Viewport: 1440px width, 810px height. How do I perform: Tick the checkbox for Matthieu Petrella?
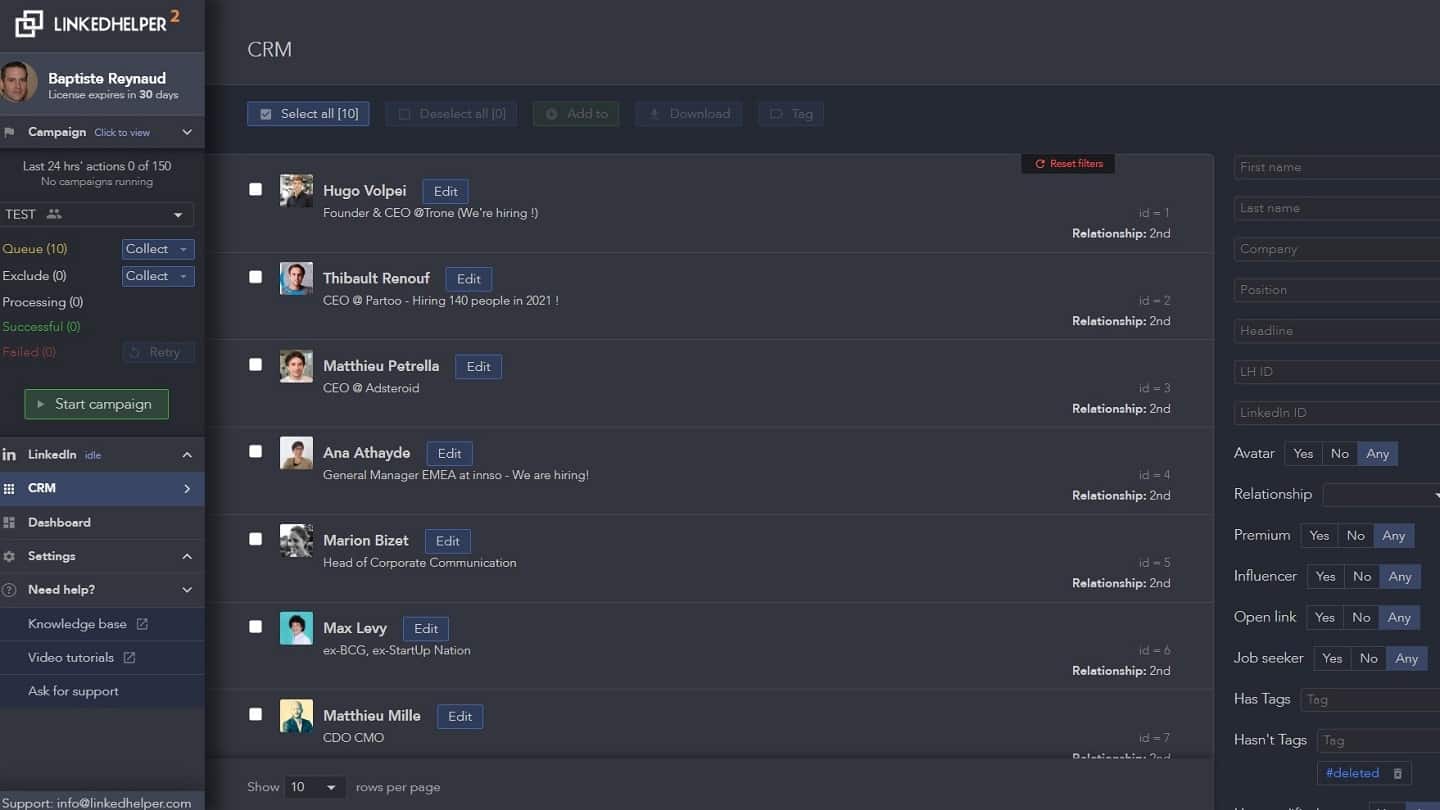click(x=256, y=364)
